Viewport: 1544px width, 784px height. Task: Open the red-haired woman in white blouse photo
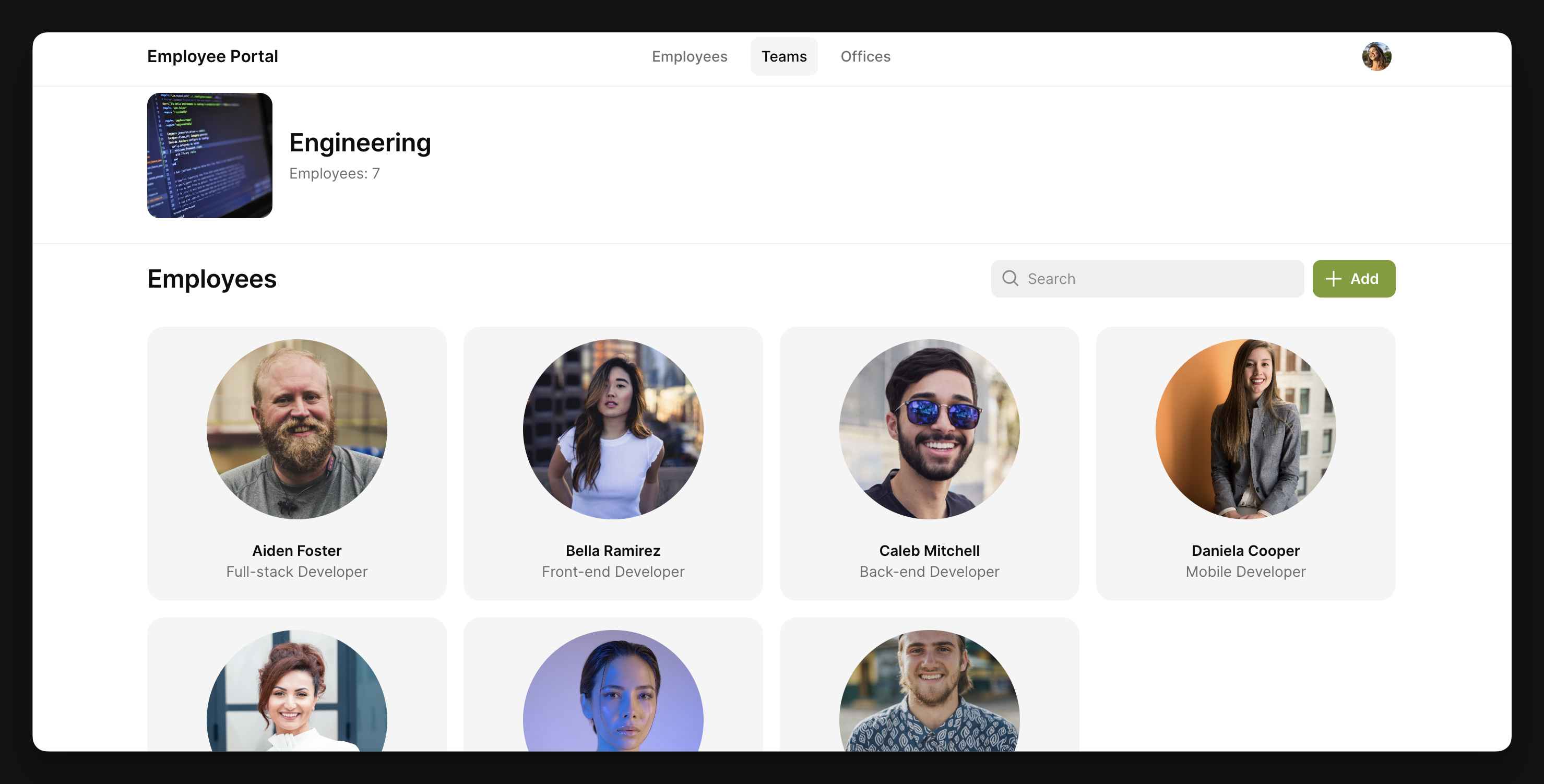click(296, 691)
